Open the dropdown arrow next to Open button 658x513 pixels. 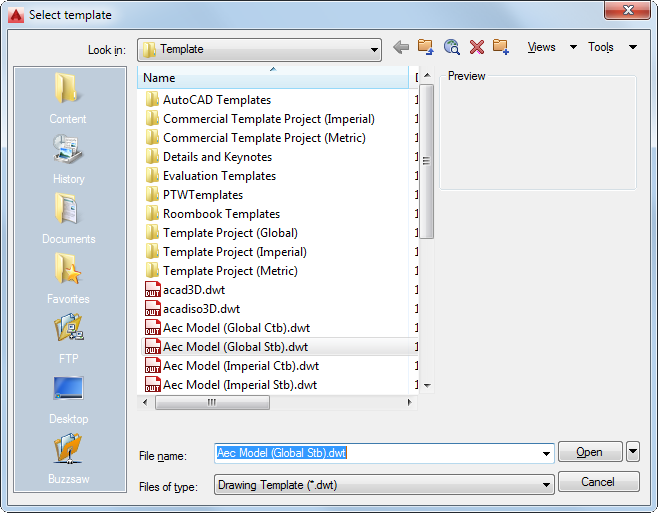pos(633,452)
